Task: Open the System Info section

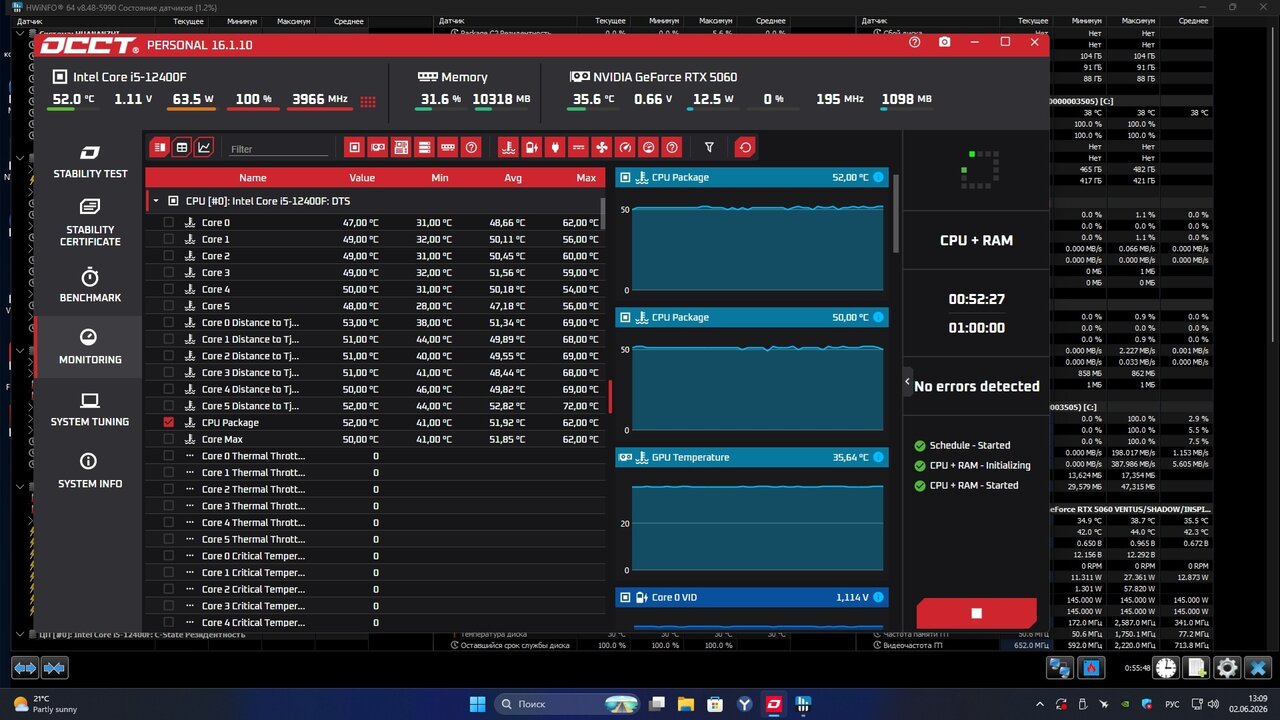Action: coord(90,471)
